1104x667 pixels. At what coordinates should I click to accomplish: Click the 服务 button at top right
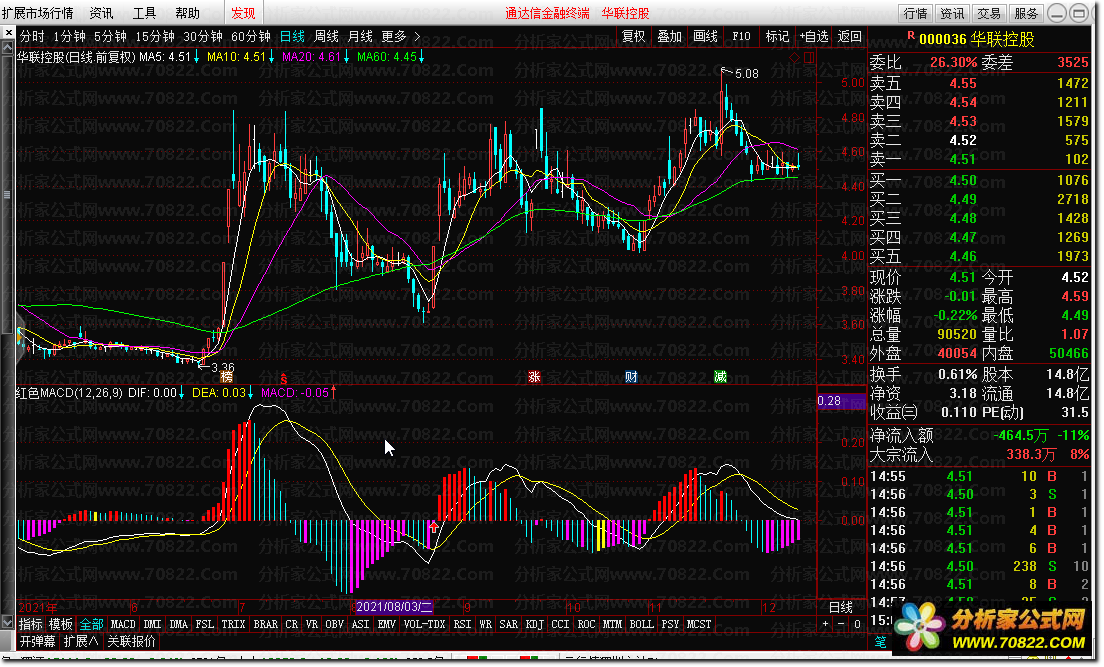pyautogui.click(x=1026, y=13)
